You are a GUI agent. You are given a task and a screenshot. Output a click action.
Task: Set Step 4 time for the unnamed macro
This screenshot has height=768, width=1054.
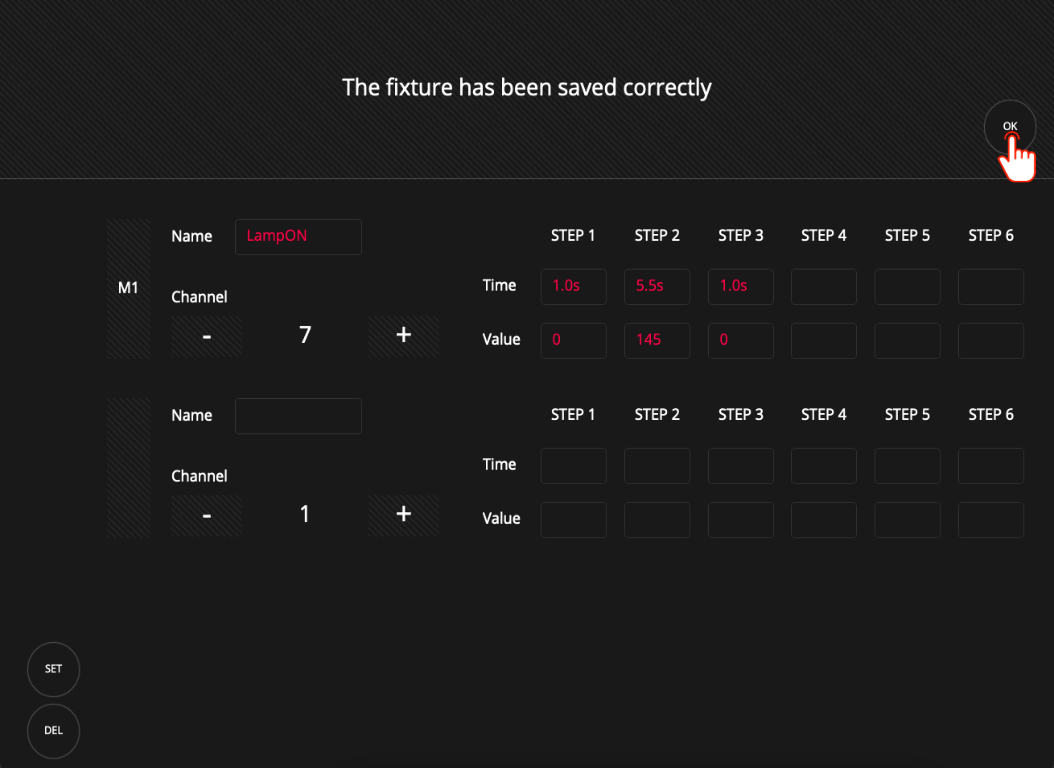[824, 466]
